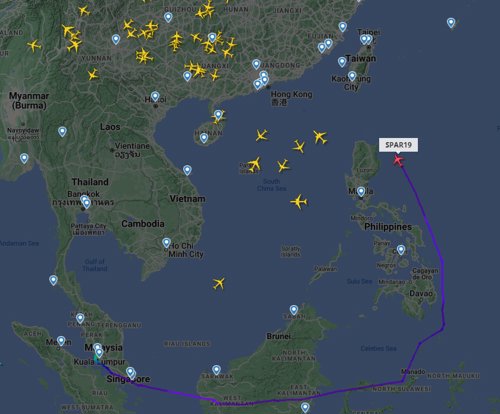Screen dimensions: 500x414
Task: Open the Ho Chi Minh City airport pin
Action: (166, 243)
